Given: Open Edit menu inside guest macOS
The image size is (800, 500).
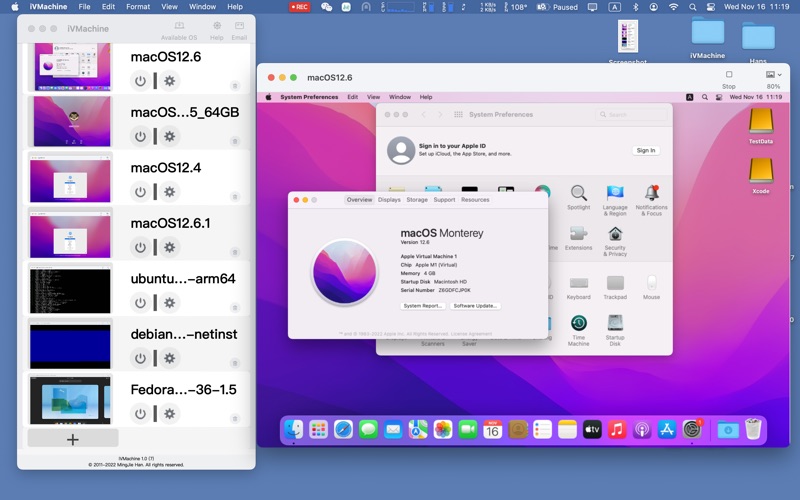Looking at the screenshot, I should click(x=353, y=97).
